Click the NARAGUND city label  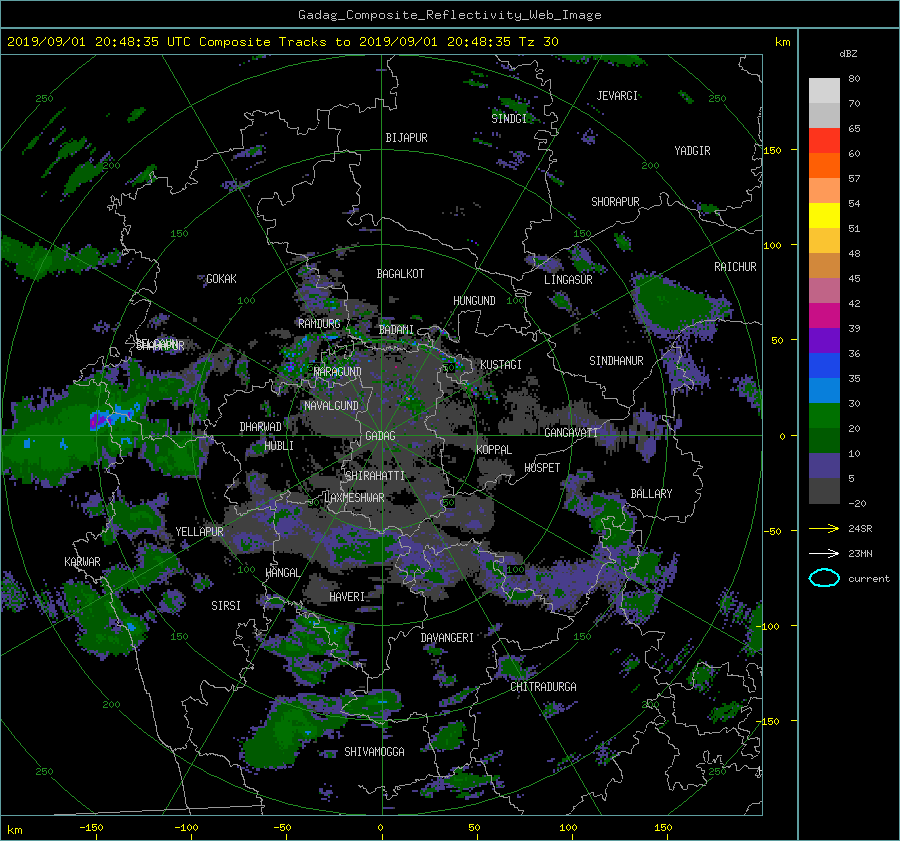click(338, 372)
